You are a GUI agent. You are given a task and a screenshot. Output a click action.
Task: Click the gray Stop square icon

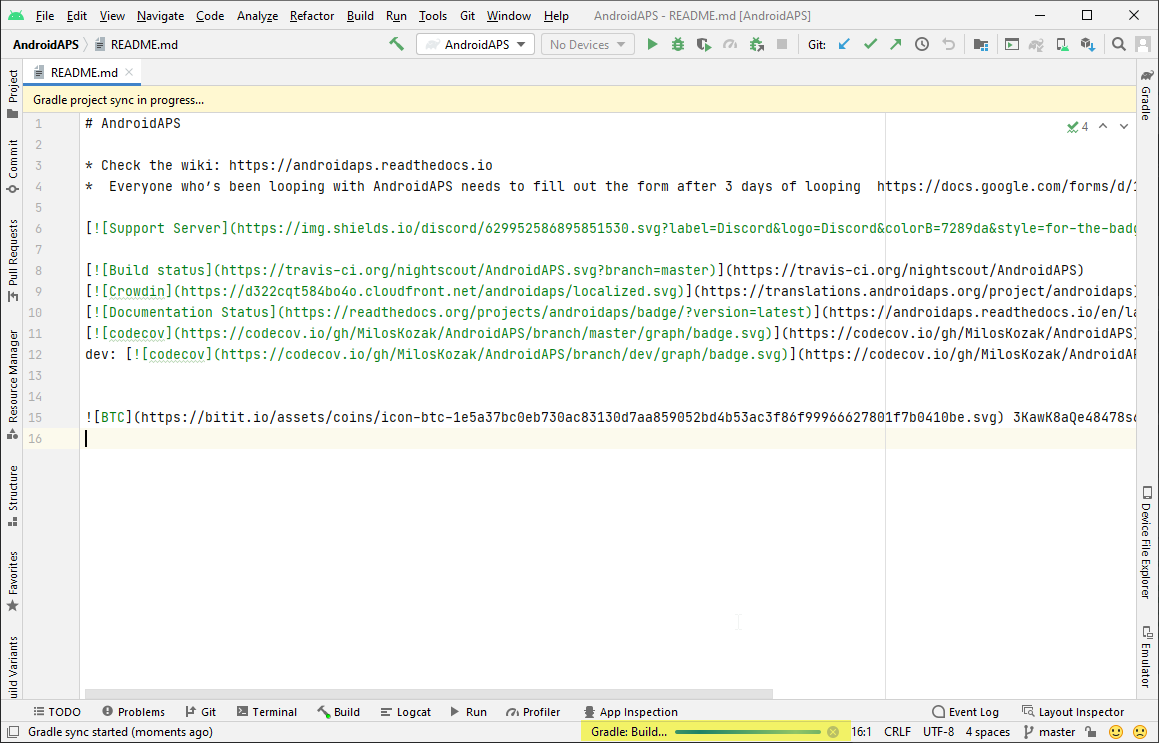click(x=781, y=44)
